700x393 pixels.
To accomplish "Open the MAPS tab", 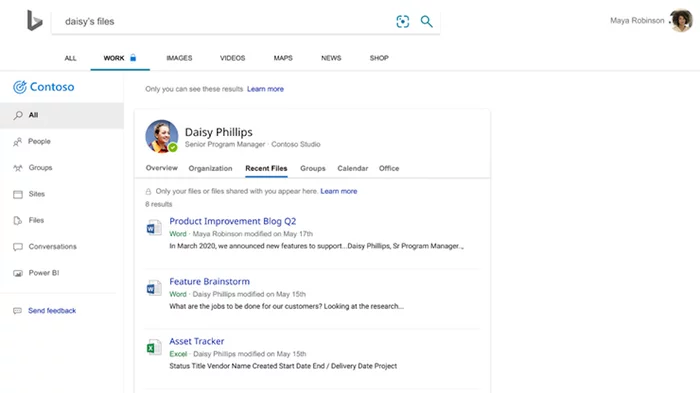I will click(x=283, y=58).
